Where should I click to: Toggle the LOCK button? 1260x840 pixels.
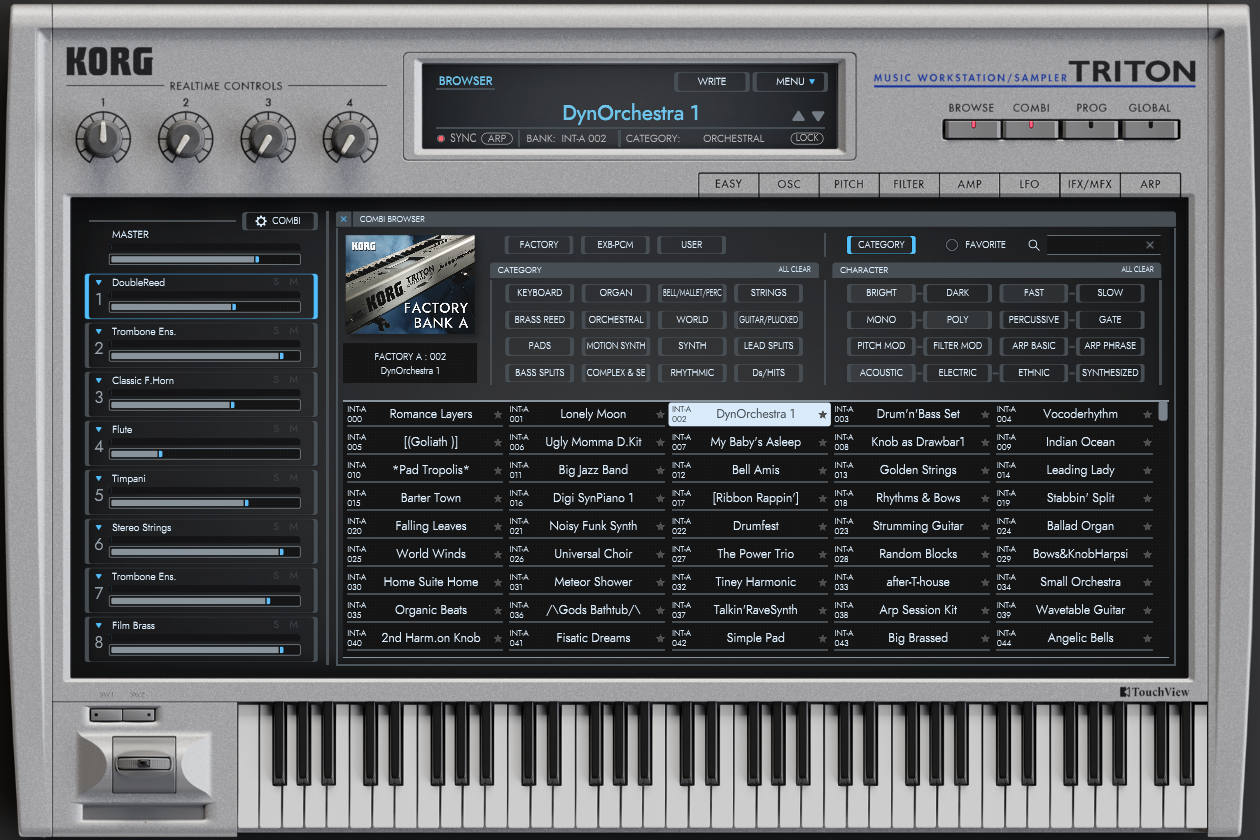[807, 138]
